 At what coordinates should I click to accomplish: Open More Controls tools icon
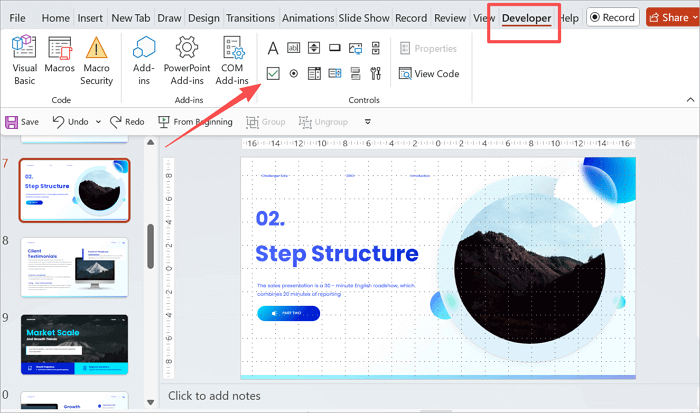click(x=376, y=73)
